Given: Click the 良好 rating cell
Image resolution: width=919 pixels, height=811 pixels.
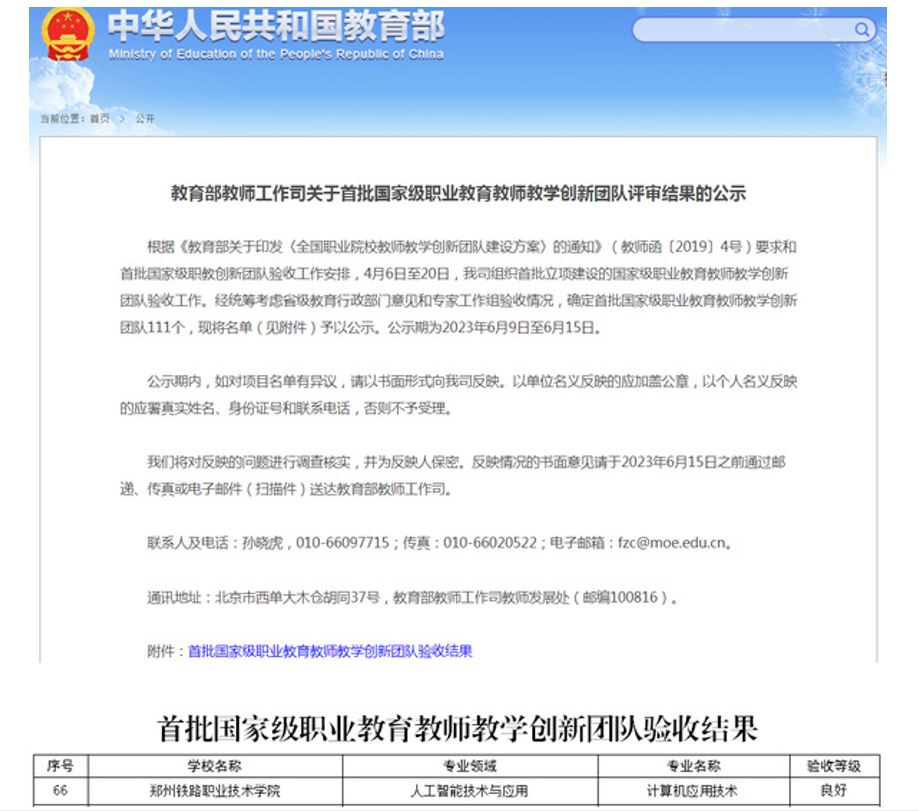Looking at the screenshot, I should (834, 790).
